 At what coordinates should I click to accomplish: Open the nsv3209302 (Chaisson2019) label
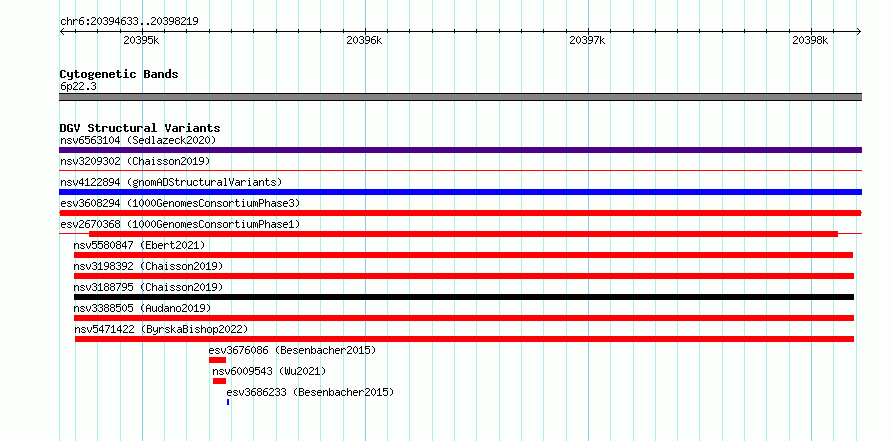[x=135, y=161]
